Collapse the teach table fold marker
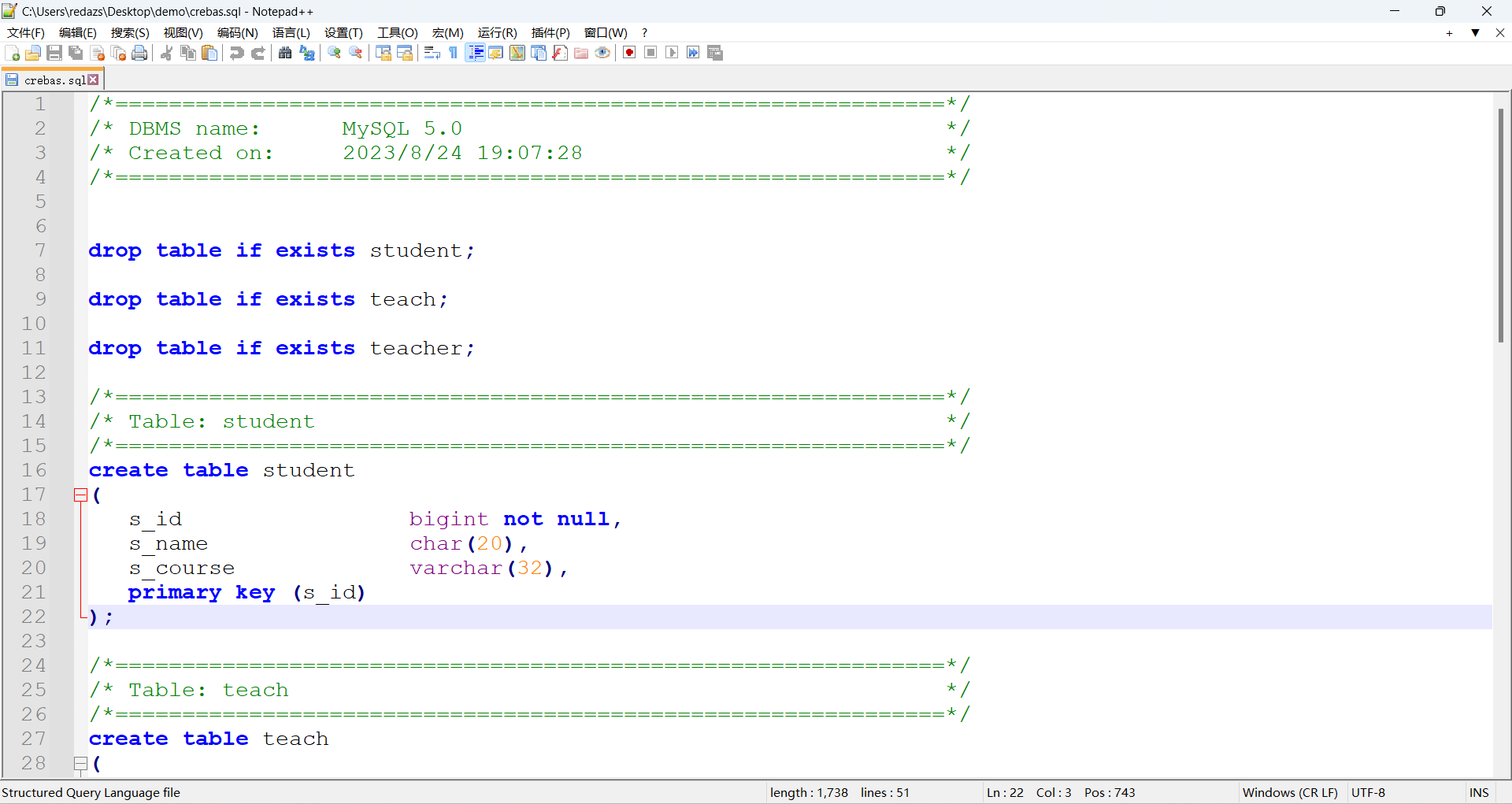This screenshot has width=1512, height=804. coord(80,764)
